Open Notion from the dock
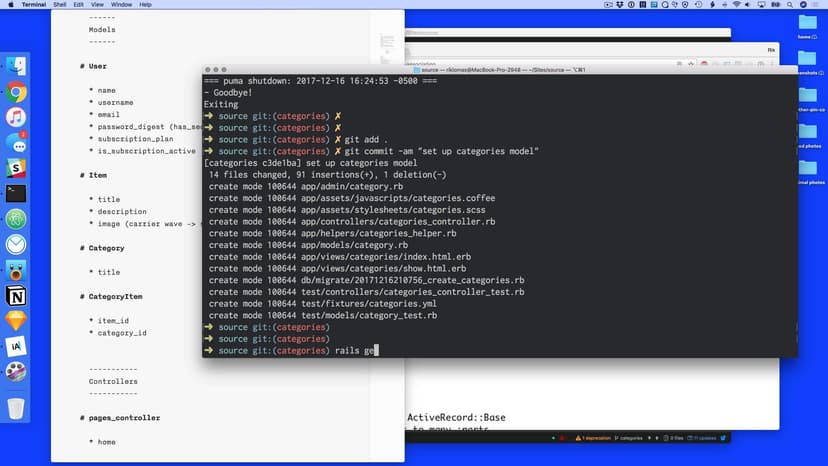 coord(16,296)
